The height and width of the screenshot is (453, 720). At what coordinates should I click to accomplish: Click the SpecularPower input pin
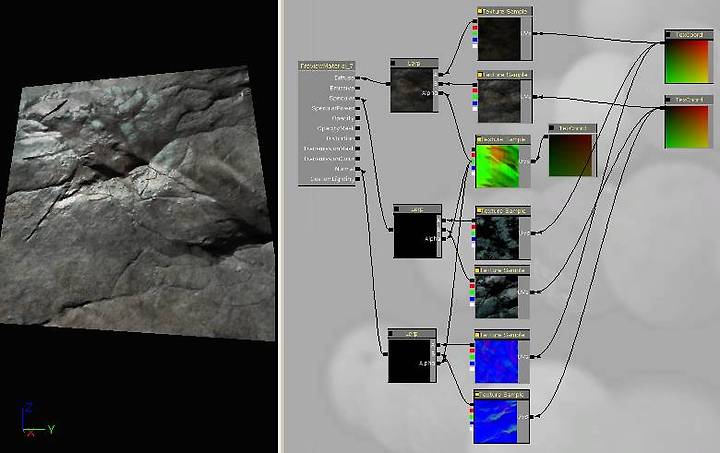357,108
